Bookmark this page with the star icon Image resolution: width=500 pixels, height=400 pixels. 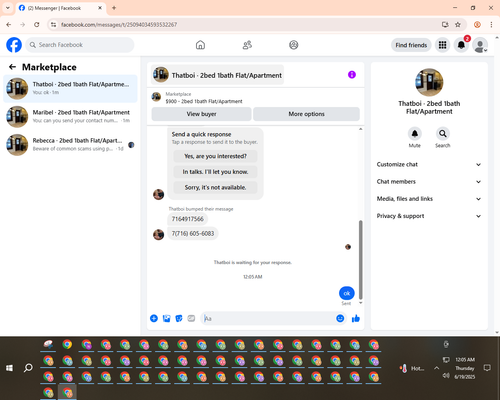(458, 24)
